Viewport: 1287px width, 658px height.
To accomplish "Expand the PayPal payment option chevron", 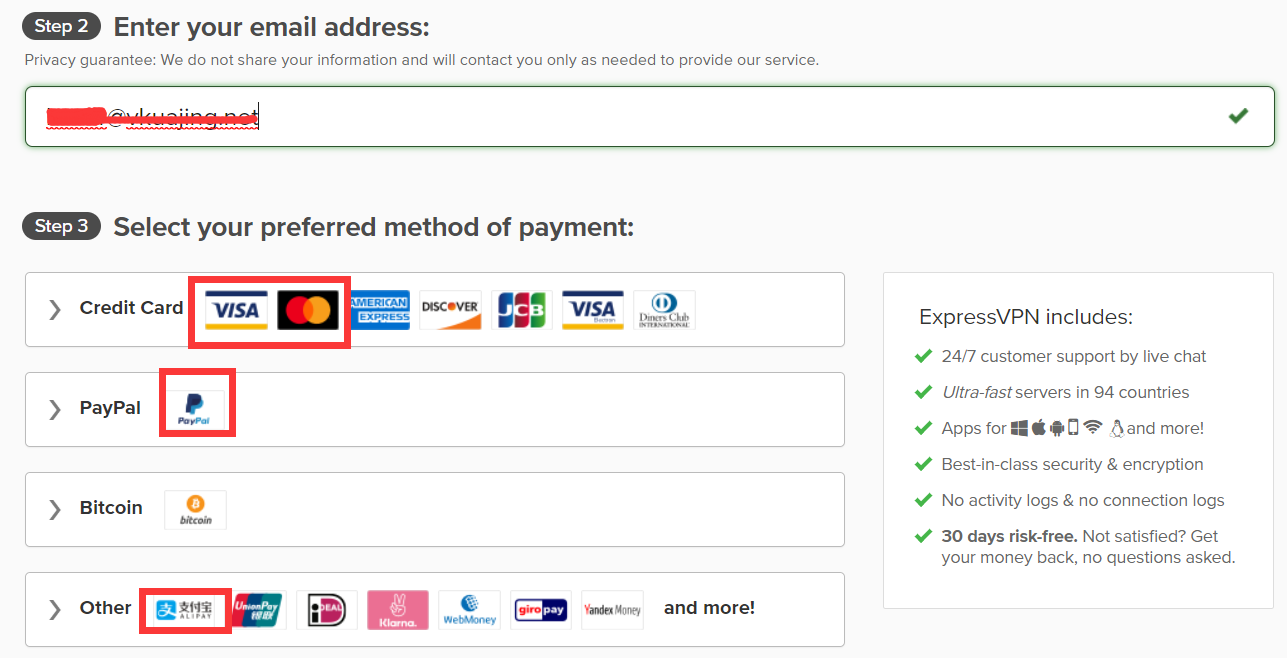I will pos(55,409).
